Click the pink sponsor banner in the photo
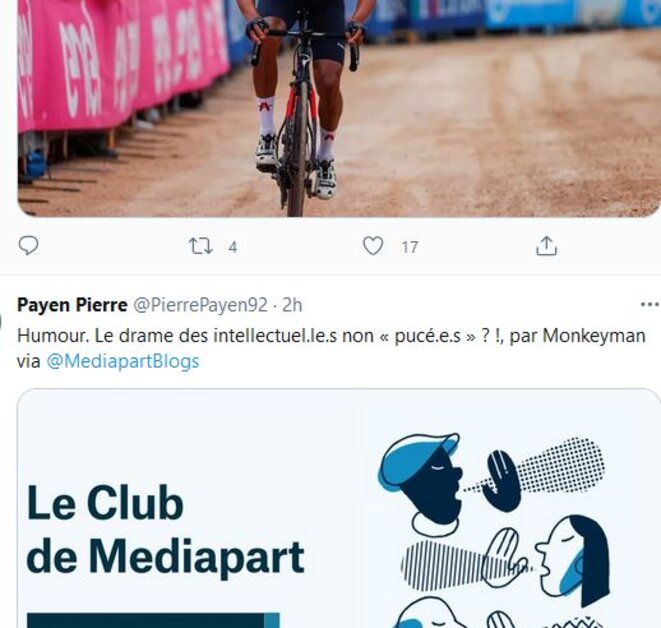 [122, 63]
